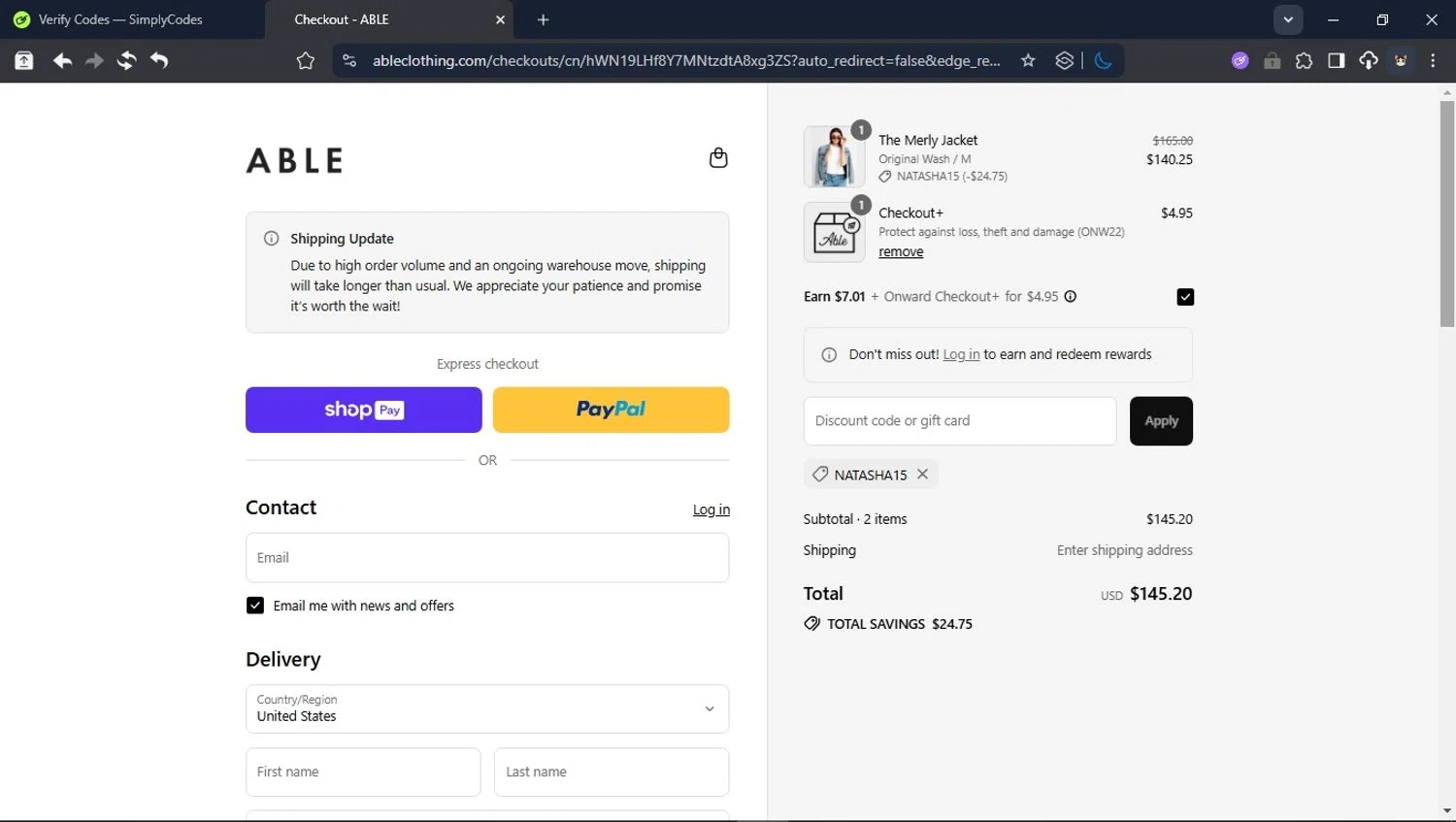
Task: Click the NATASHA15 (-$24.75) line under jacket
Action: (943, 177)
